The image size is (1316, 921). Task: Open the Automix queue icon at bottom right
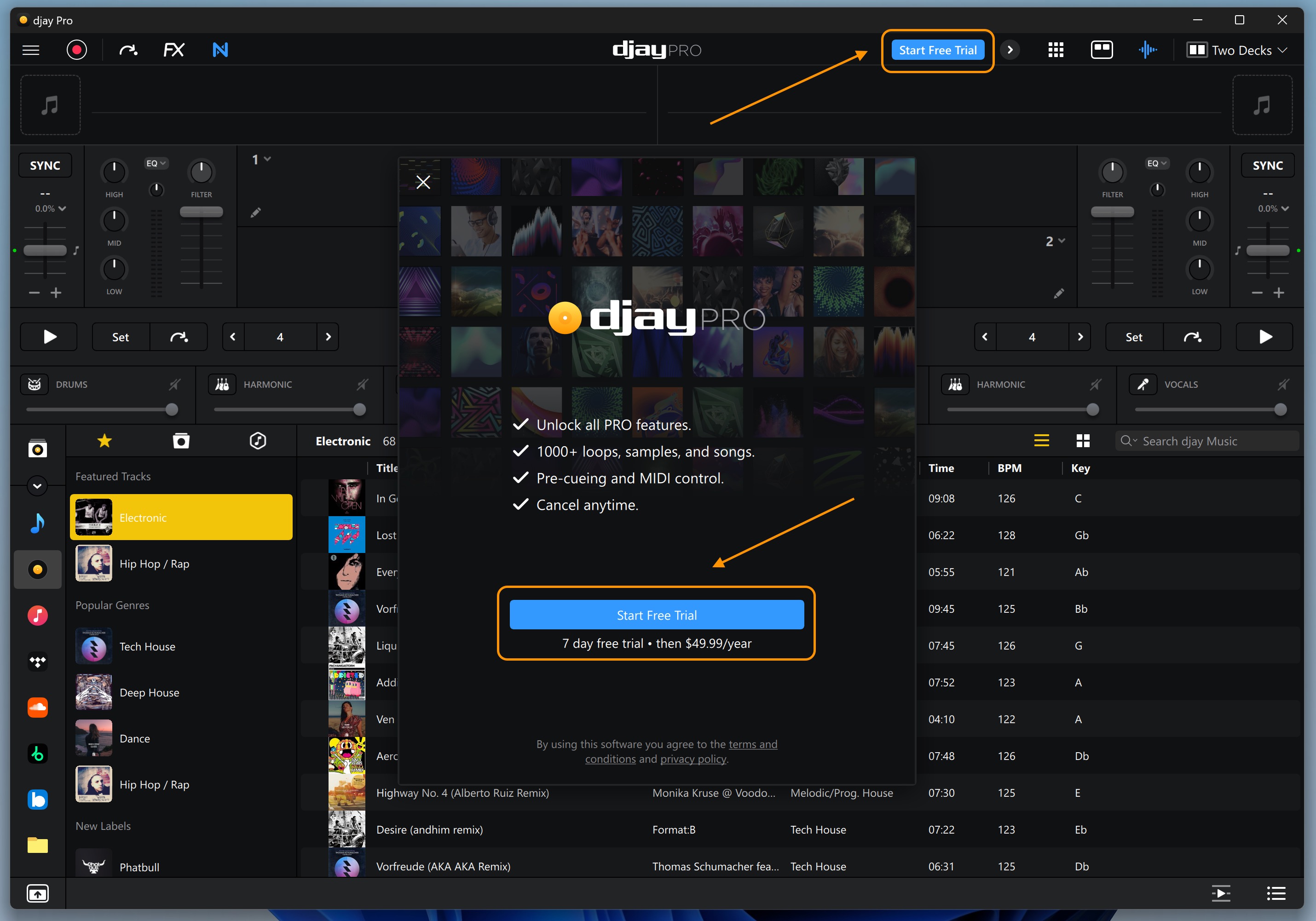pyautogui.click(x=1221, y=893)
